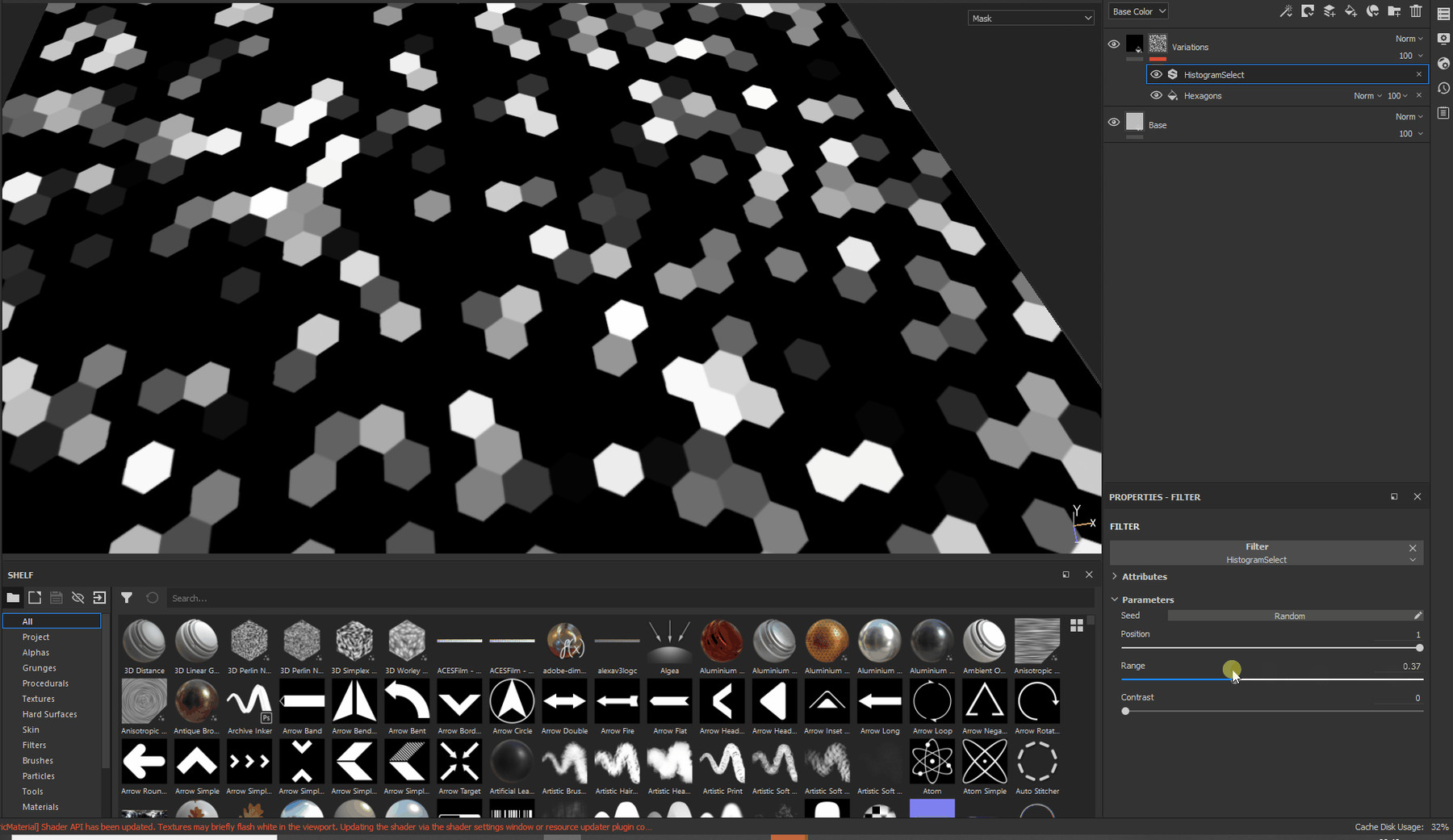
Task: Delete the selected layer with trash icon
Action: 1416,11
